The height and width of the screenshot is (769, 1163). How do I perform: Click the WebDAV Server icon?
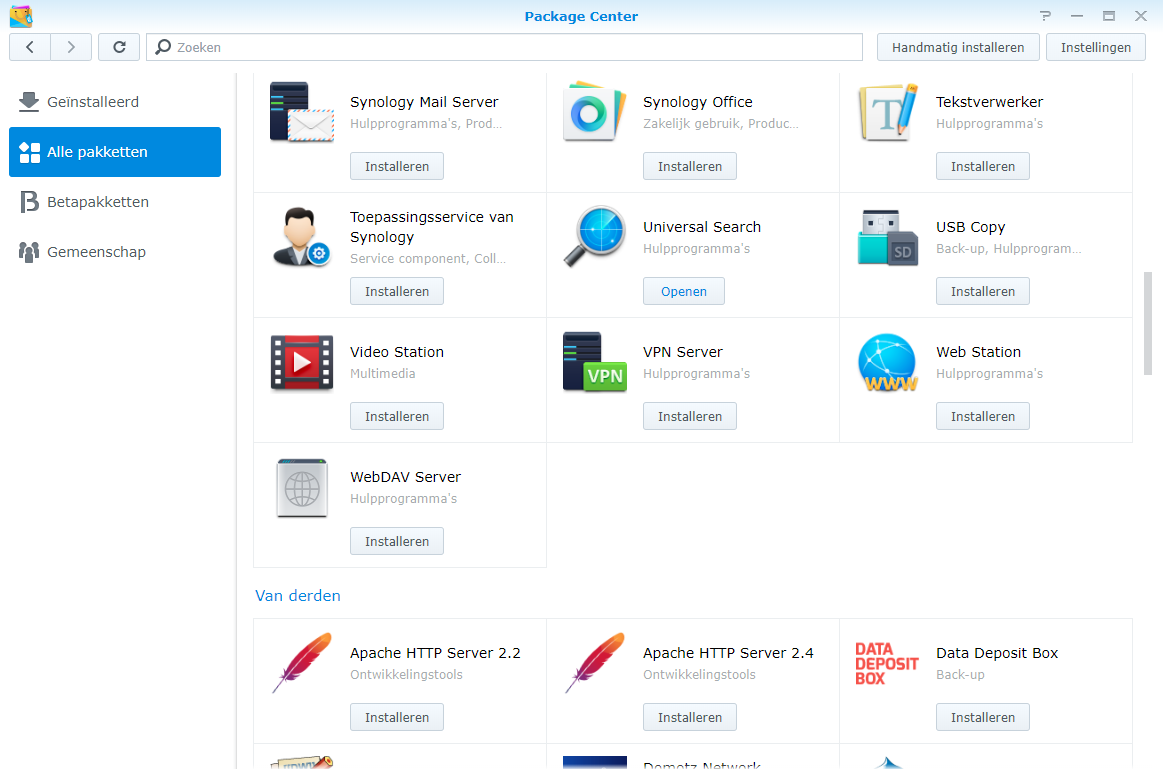(x=302, y=488)
